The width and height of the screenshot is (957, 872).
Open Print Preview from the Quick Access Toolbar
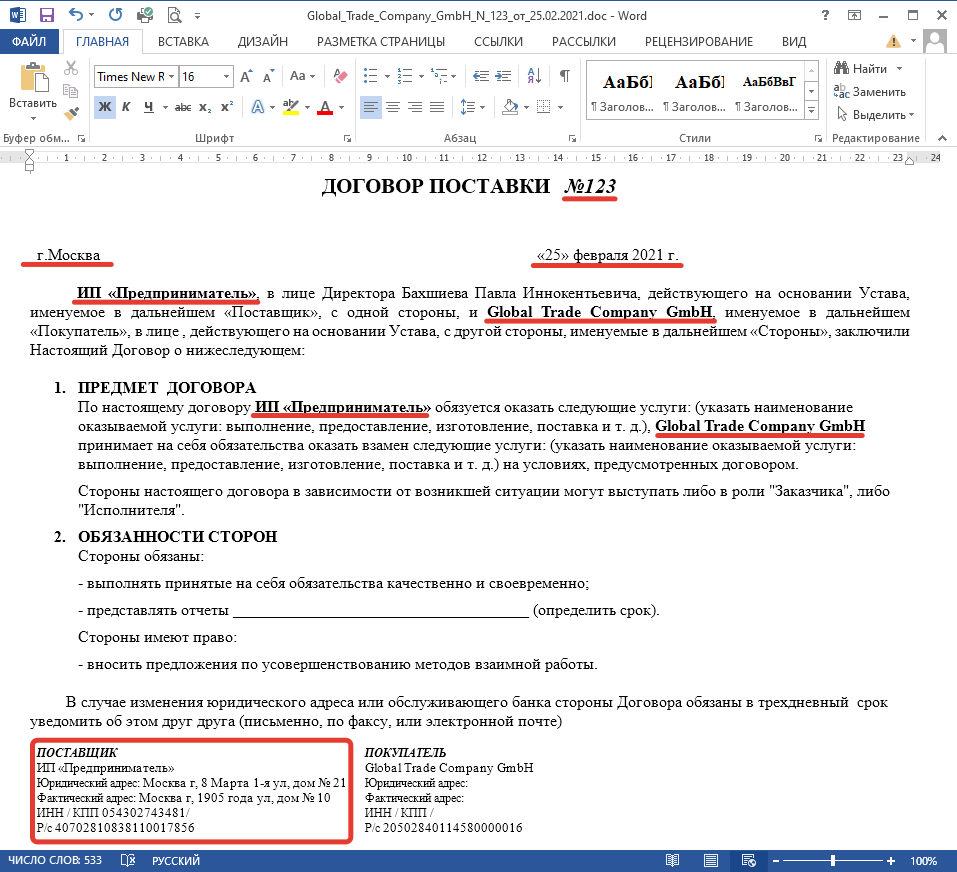176,14
